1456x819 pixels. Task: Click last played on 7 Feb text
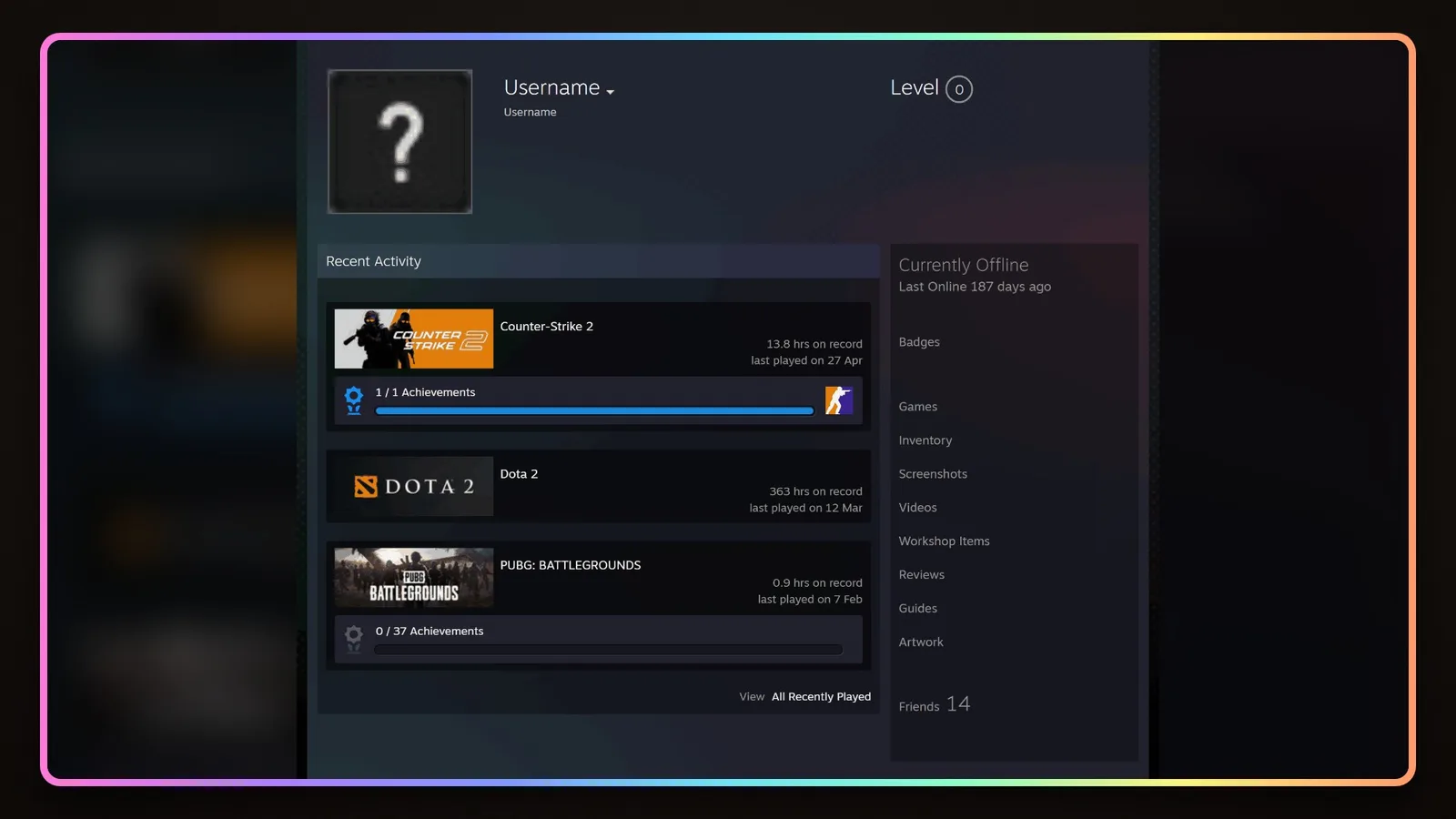click(x=810, y=600)
